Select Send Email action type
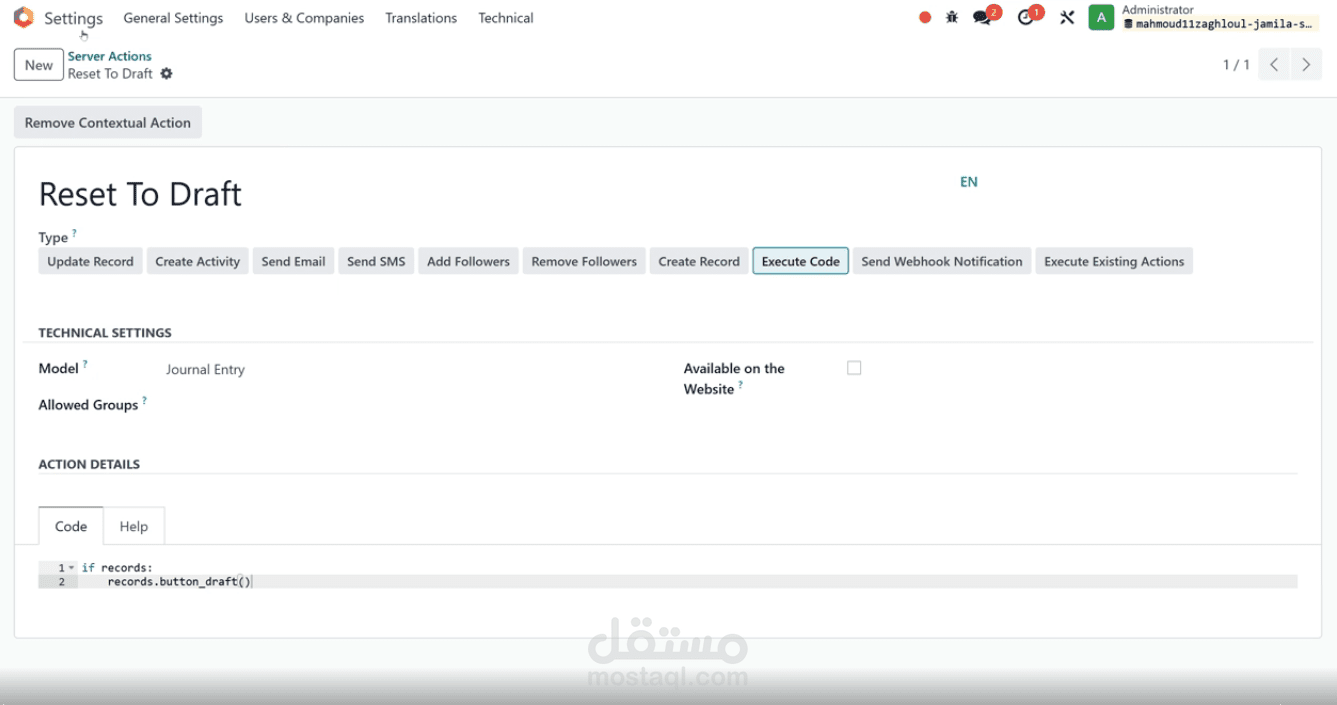 tap(293, 261)
